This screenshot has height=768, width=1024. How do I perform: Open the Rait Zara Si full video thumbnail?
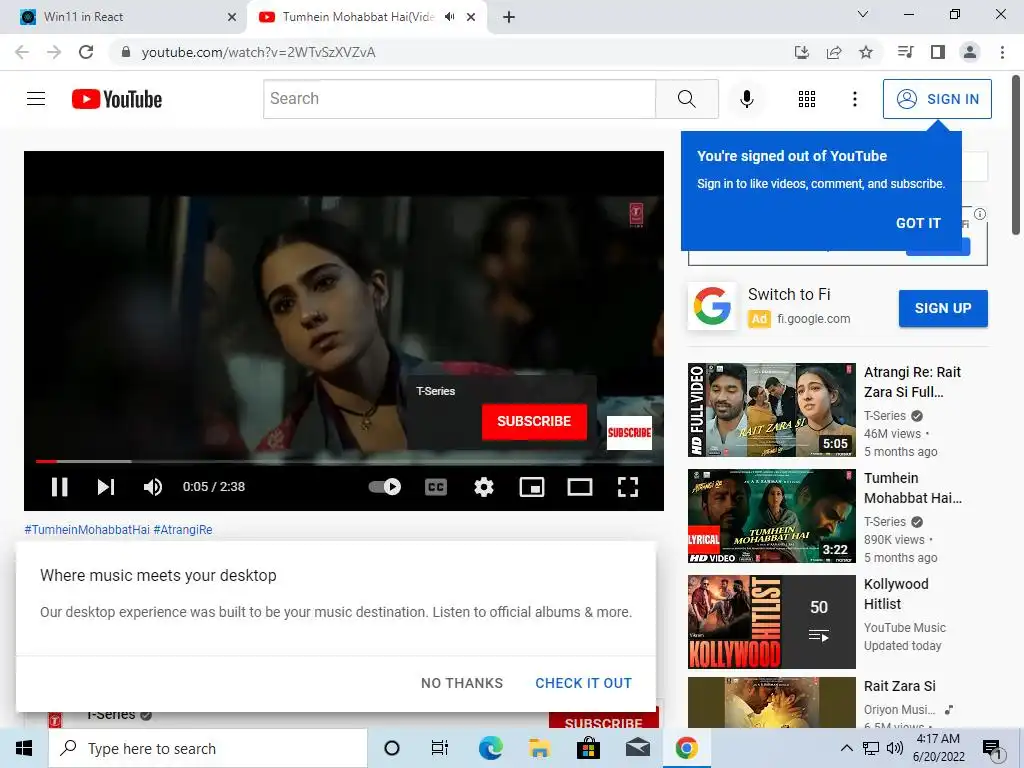point(771,409)
